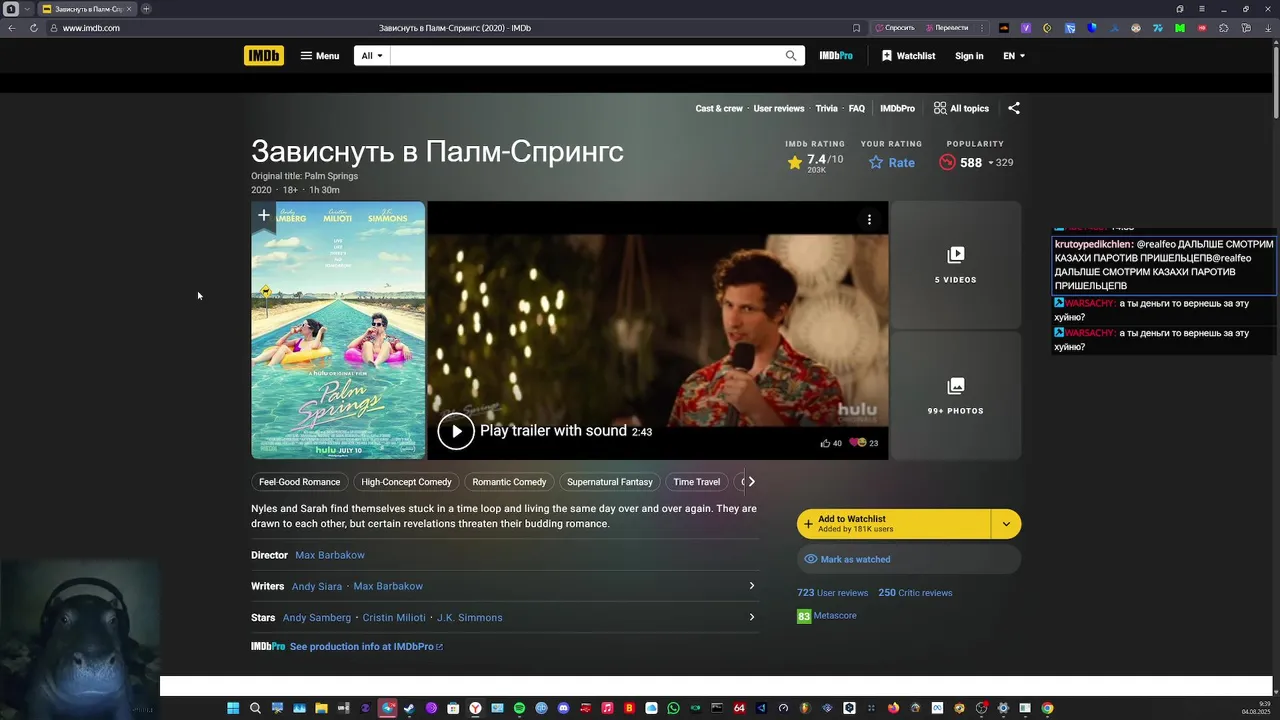Open the IMDb hamburger Menu

tap(320, 56)
